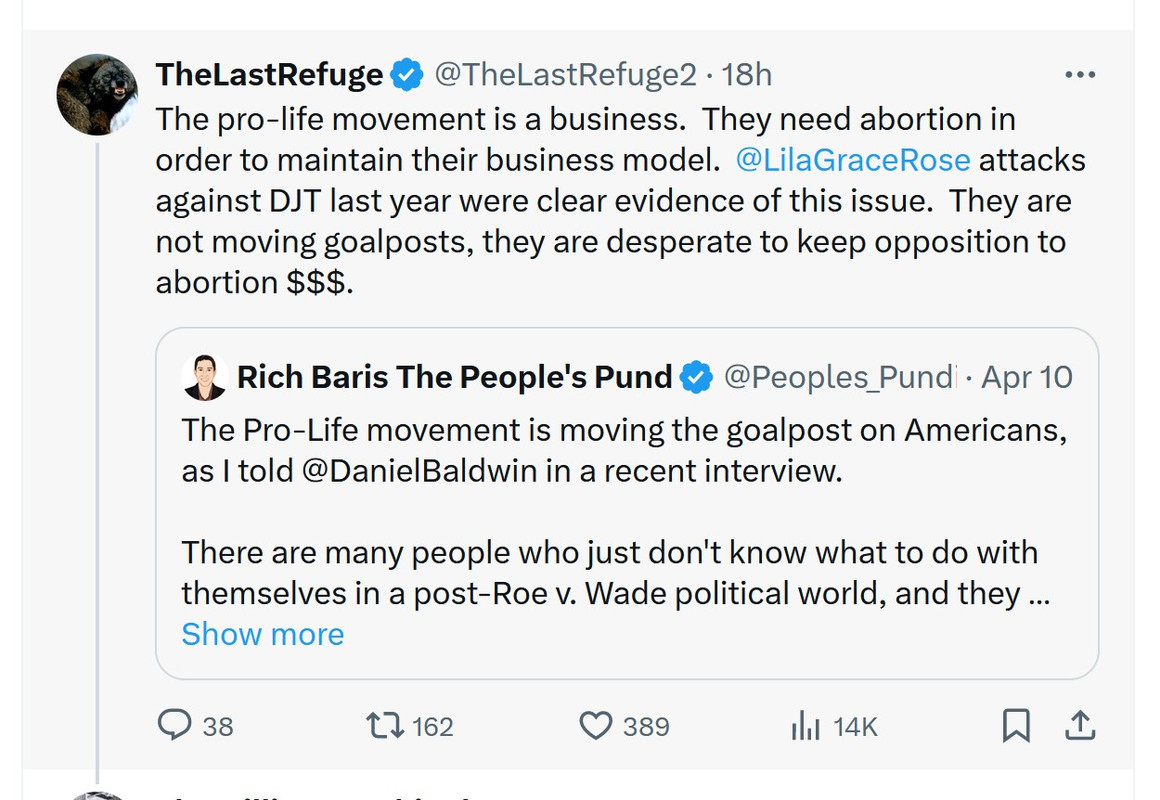Click the reply speech bubble icon
Image resolution: width=1160 pixels, height=800 pixels.
tap(175, 725)
